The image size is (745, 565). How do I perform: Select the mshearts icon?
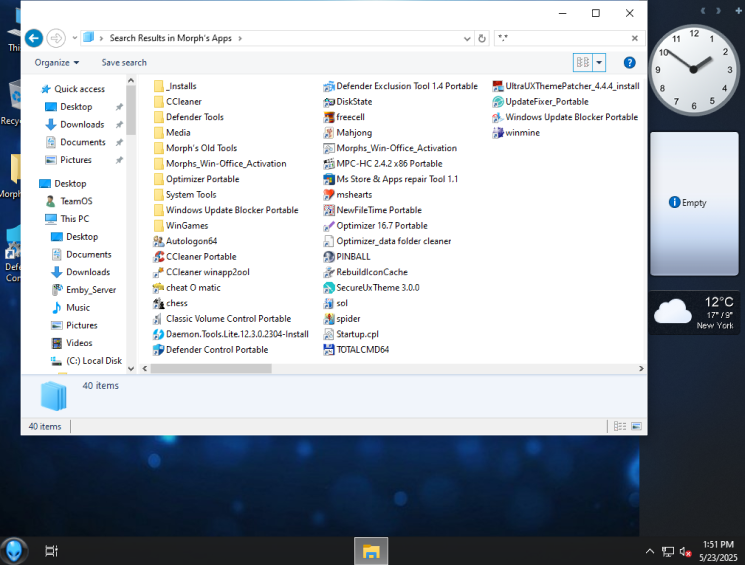pyautogui.click(x=329, y=194)
